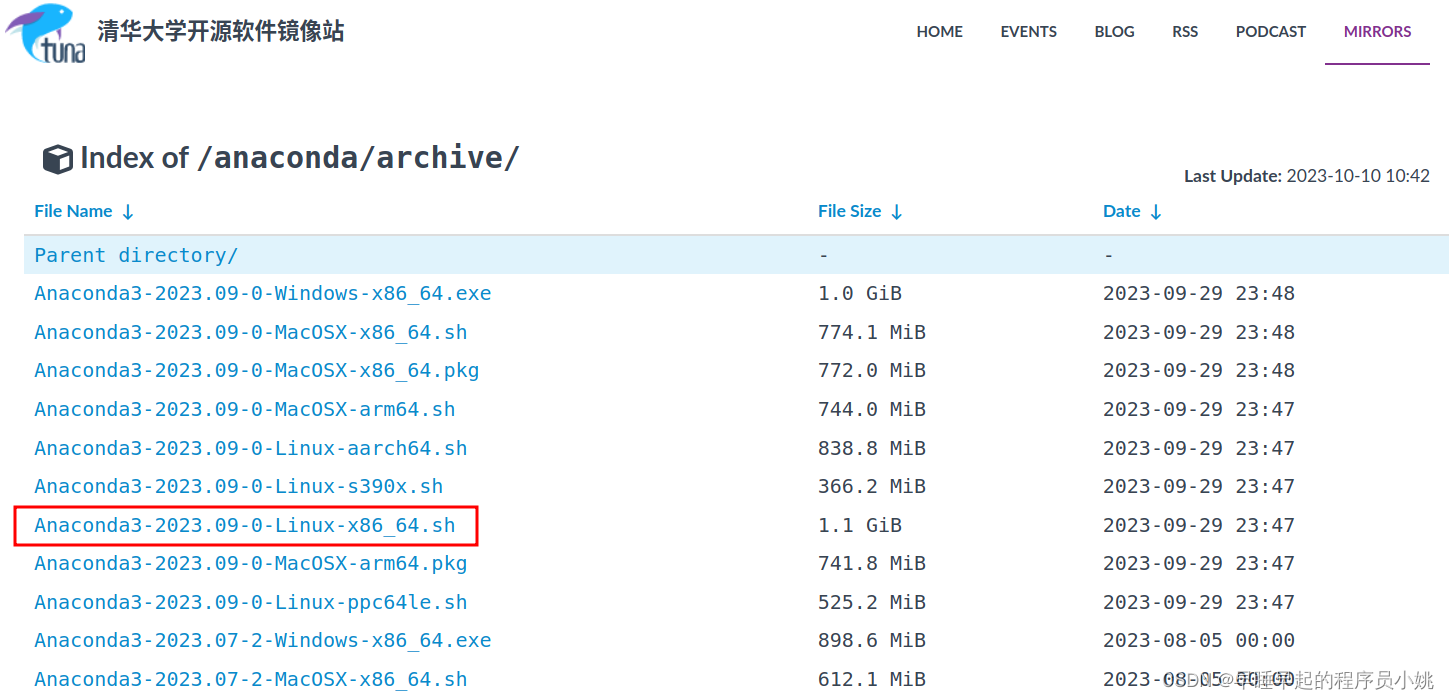Select the 525.2 MiB size cell
The height and width of the screenshot is (699, 1449).
pos(872,602)
